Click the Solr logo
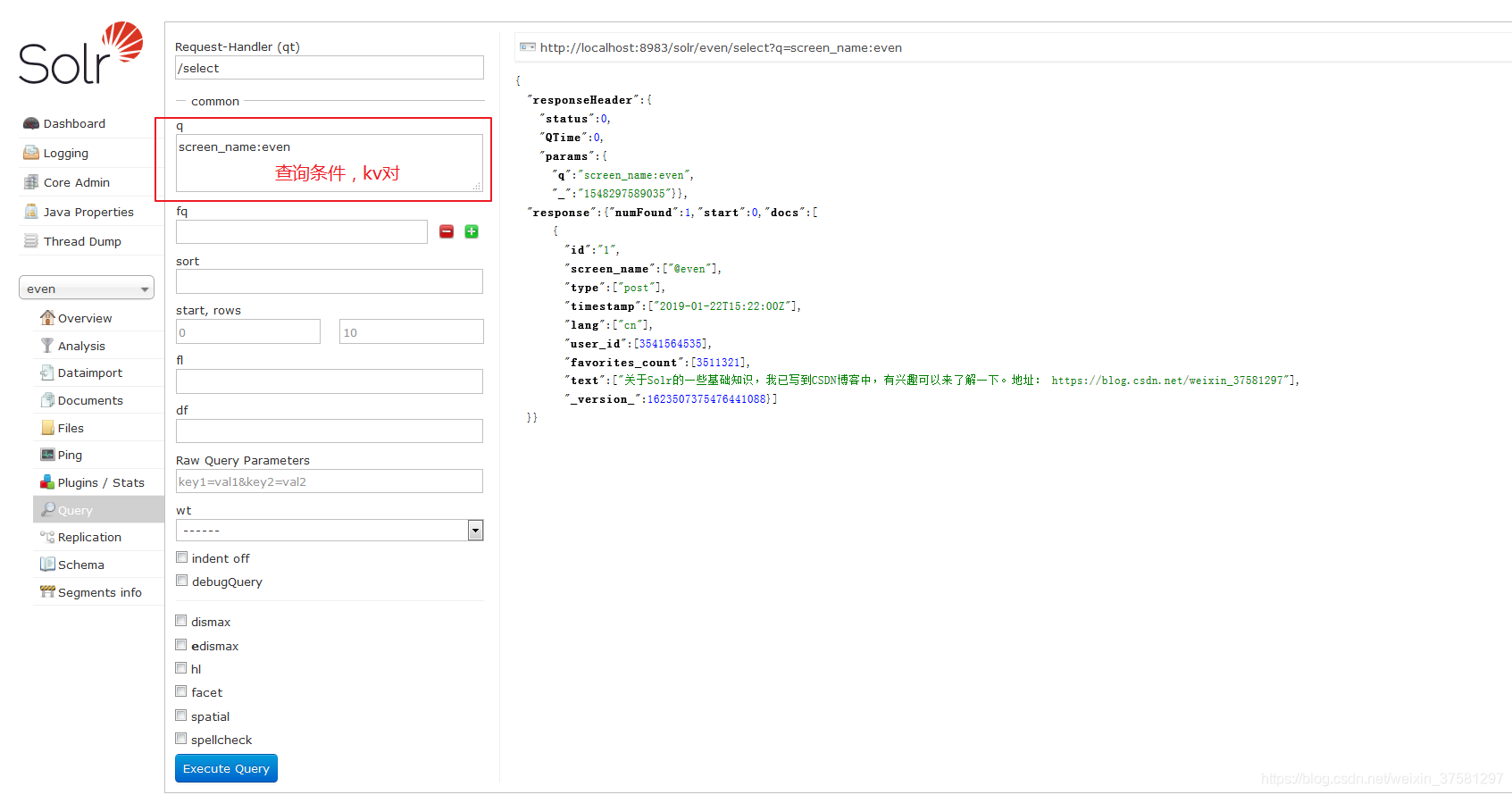The image size is (1512, 795). click(x=81, y=54)
